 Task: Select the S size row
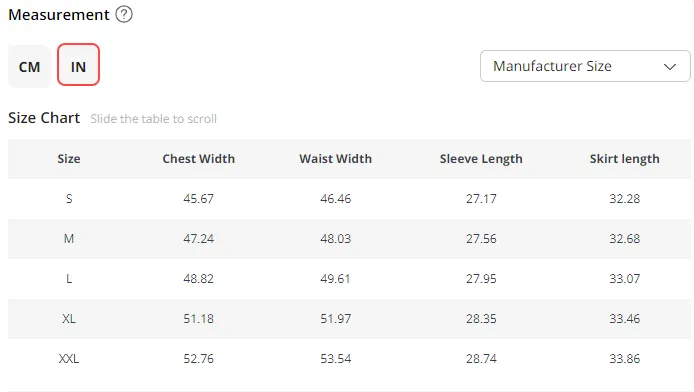pos(349,199)
